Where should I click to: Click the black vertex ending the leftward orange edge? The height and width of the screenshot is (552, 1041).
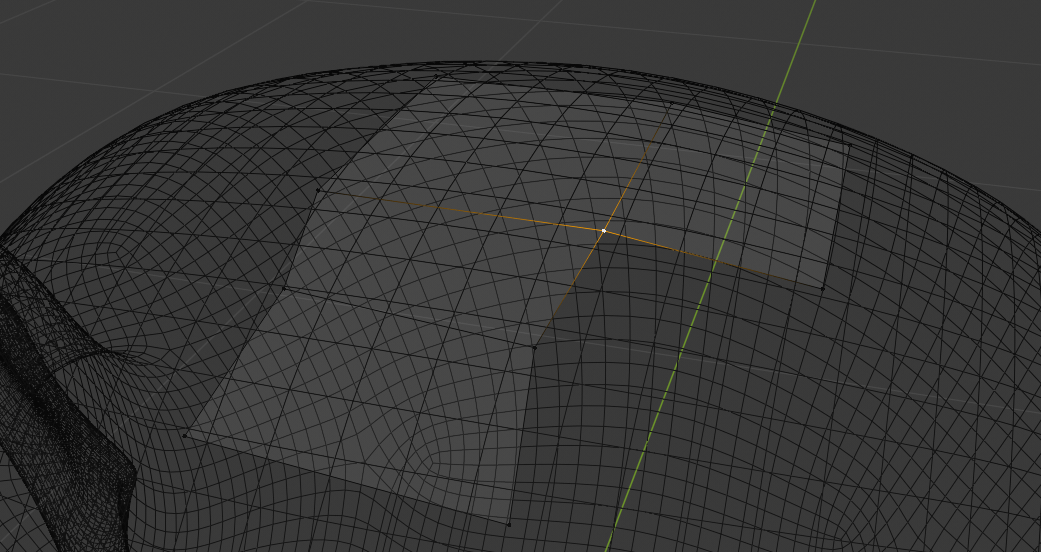318,191
